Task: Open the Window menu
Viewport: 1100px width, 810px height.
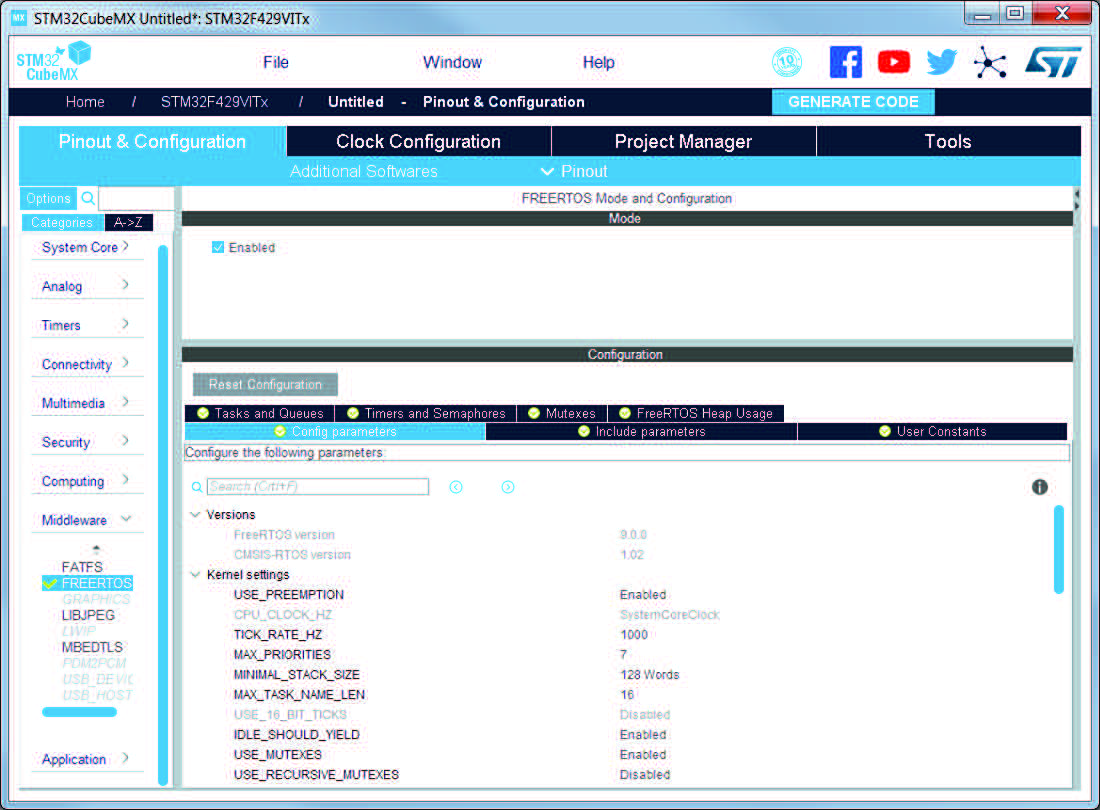Action: point(452,62)
